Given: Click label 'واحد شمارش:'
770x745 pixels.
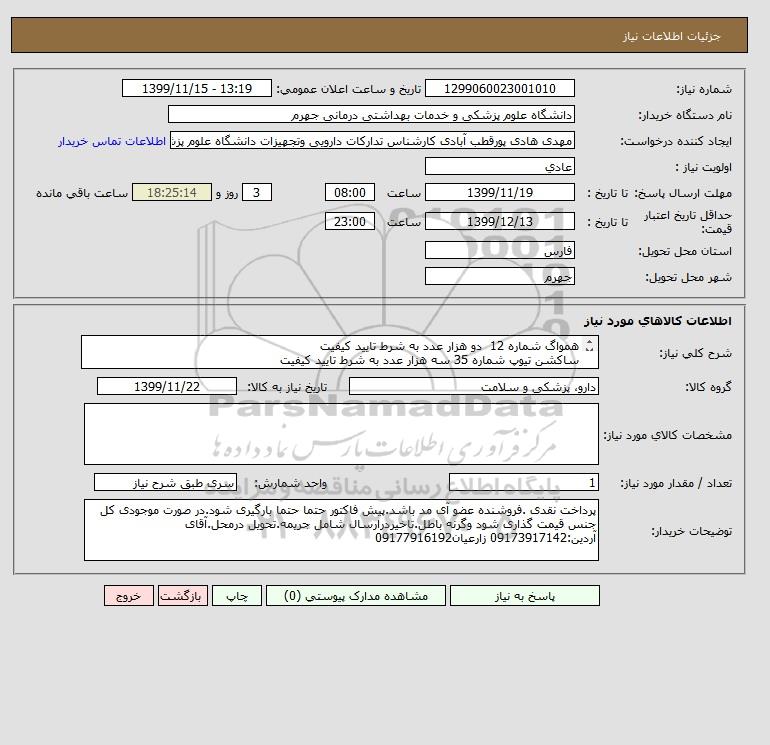Looking at the screenshot, I should pyautogui.click(x=290, y=483).
